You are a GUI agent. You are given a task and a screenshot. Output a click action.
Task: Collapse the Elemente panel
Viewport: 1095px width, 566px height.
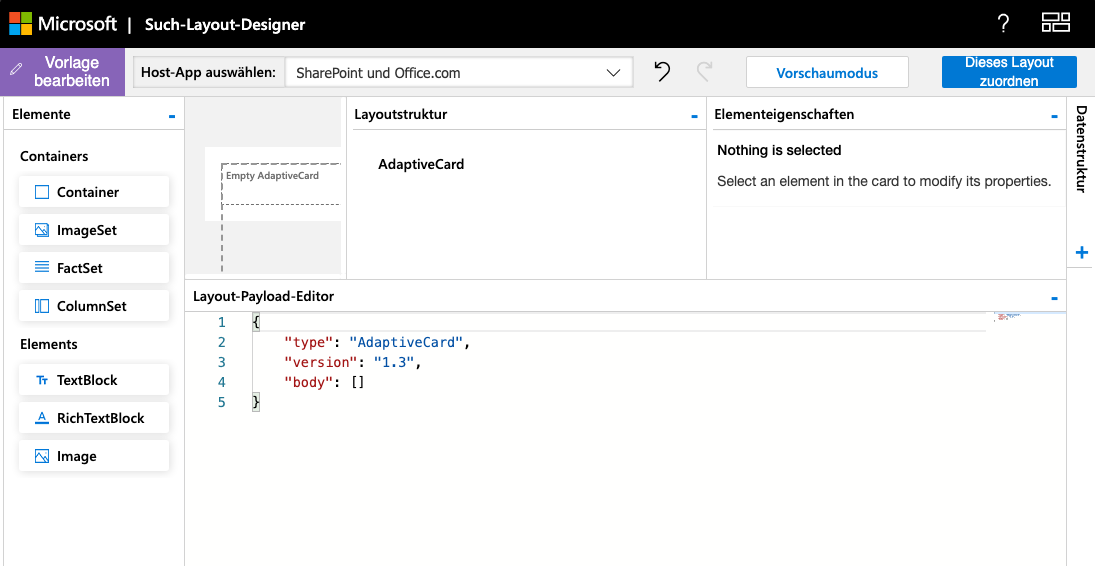point(172,116)
